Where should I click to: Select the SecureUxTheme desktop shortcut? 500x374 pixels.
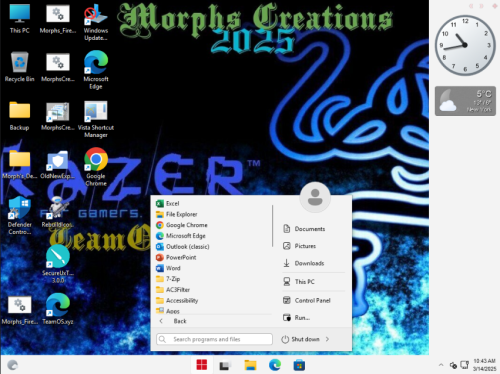point(58,264)
